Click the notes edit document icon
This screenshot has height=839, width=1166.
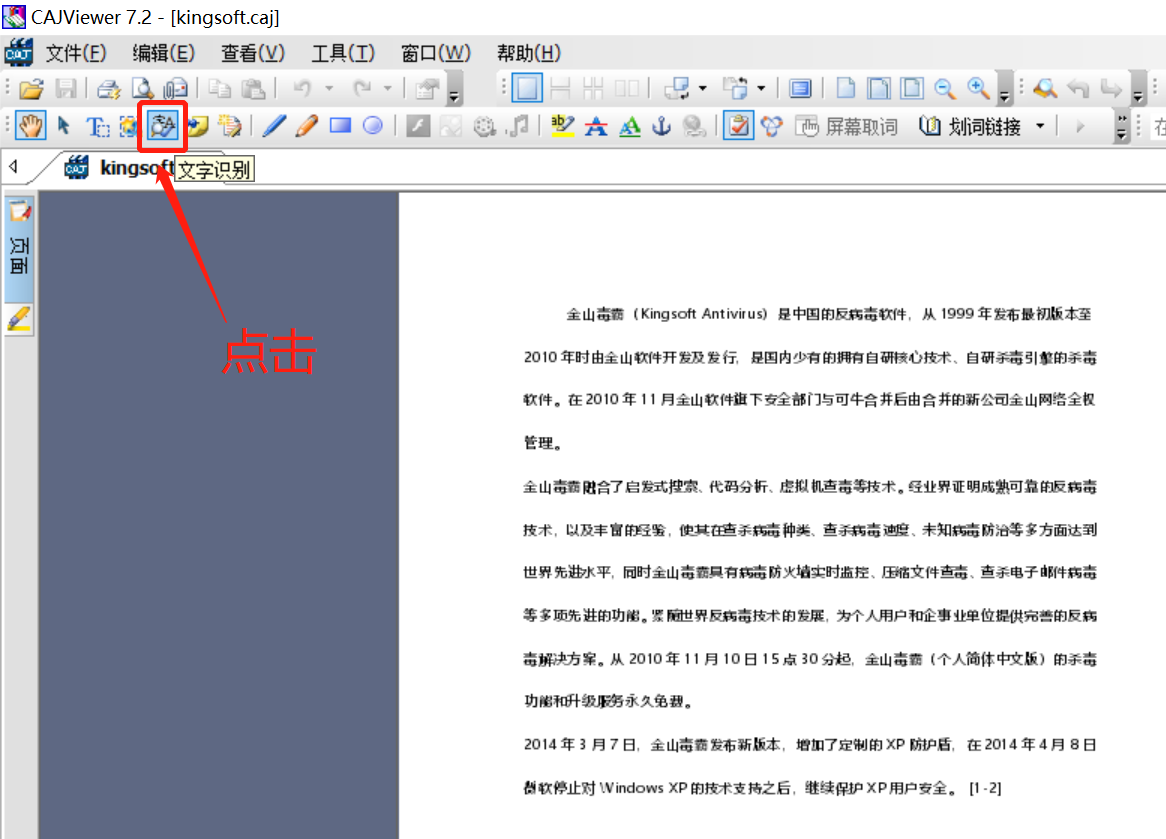tap(230, 126)
